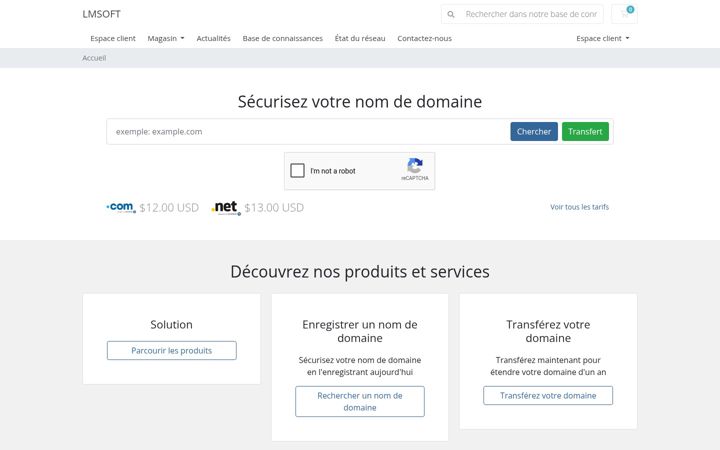This screenshot has height=450, width=720.
Task: Click Sécurisez votre nom de domaine heading
Action: (x=360, y=101)
